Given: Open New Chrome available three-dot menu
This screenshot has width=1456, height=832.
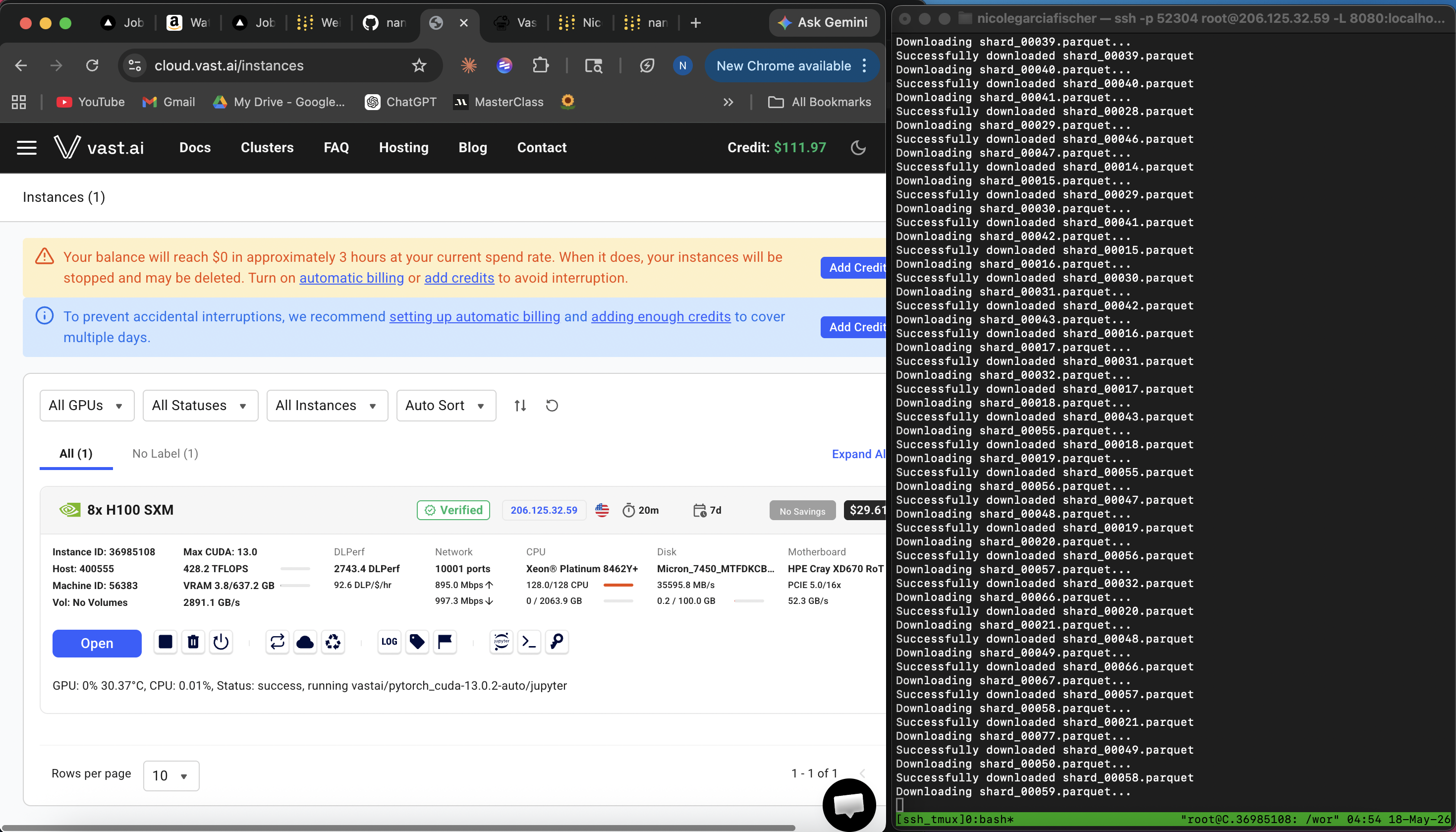Looking at the screenshot, I should [x=864, y=66].
